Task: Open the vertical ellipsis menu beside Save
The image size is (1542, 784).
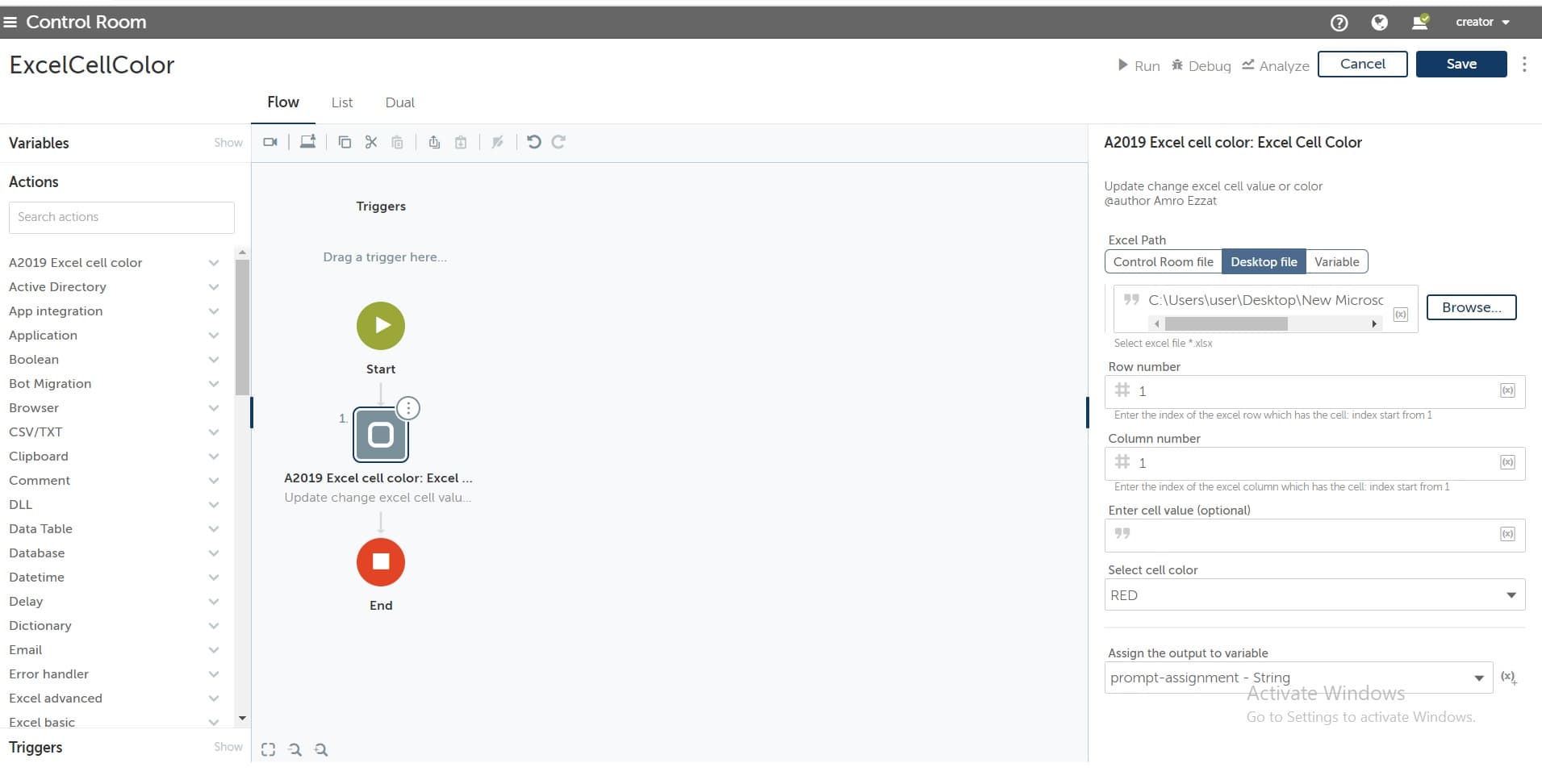Action: [x=1523, y=65]
